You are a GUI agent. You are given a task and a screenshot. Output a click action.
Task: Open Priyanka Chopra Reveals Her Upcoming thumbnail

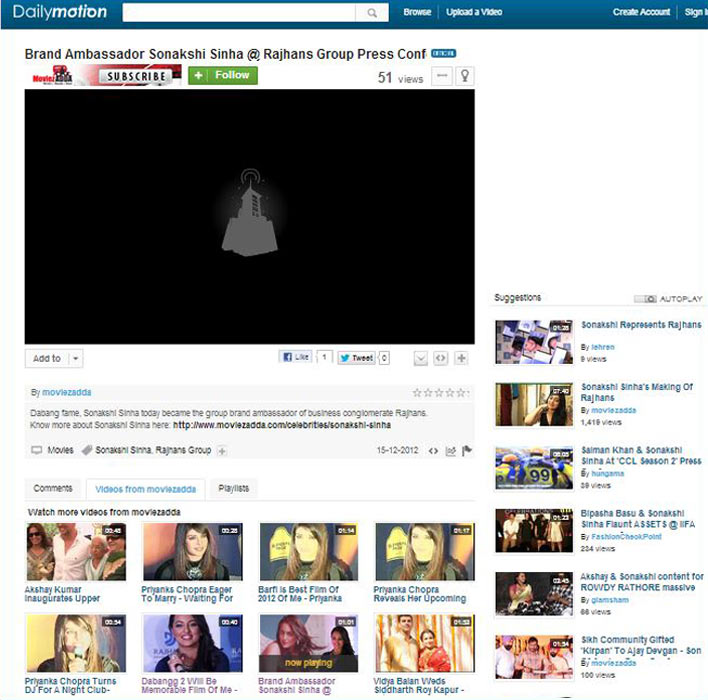[425, 552]
